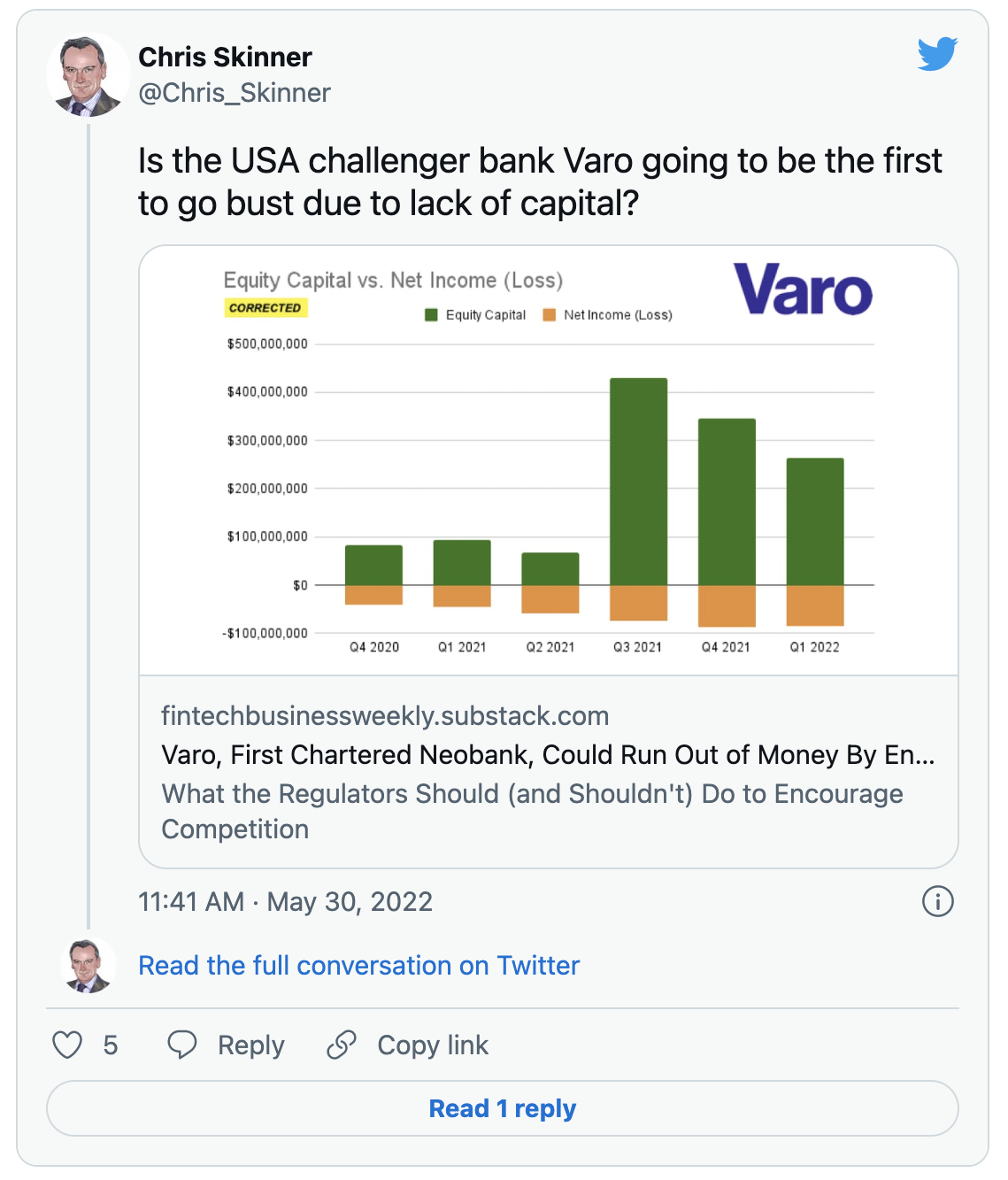This screenshot has height=1180, width=1008.
Task: Open Chris Skinner's large profile avatar
Action: pyautogui.click(x=88, y=76)
